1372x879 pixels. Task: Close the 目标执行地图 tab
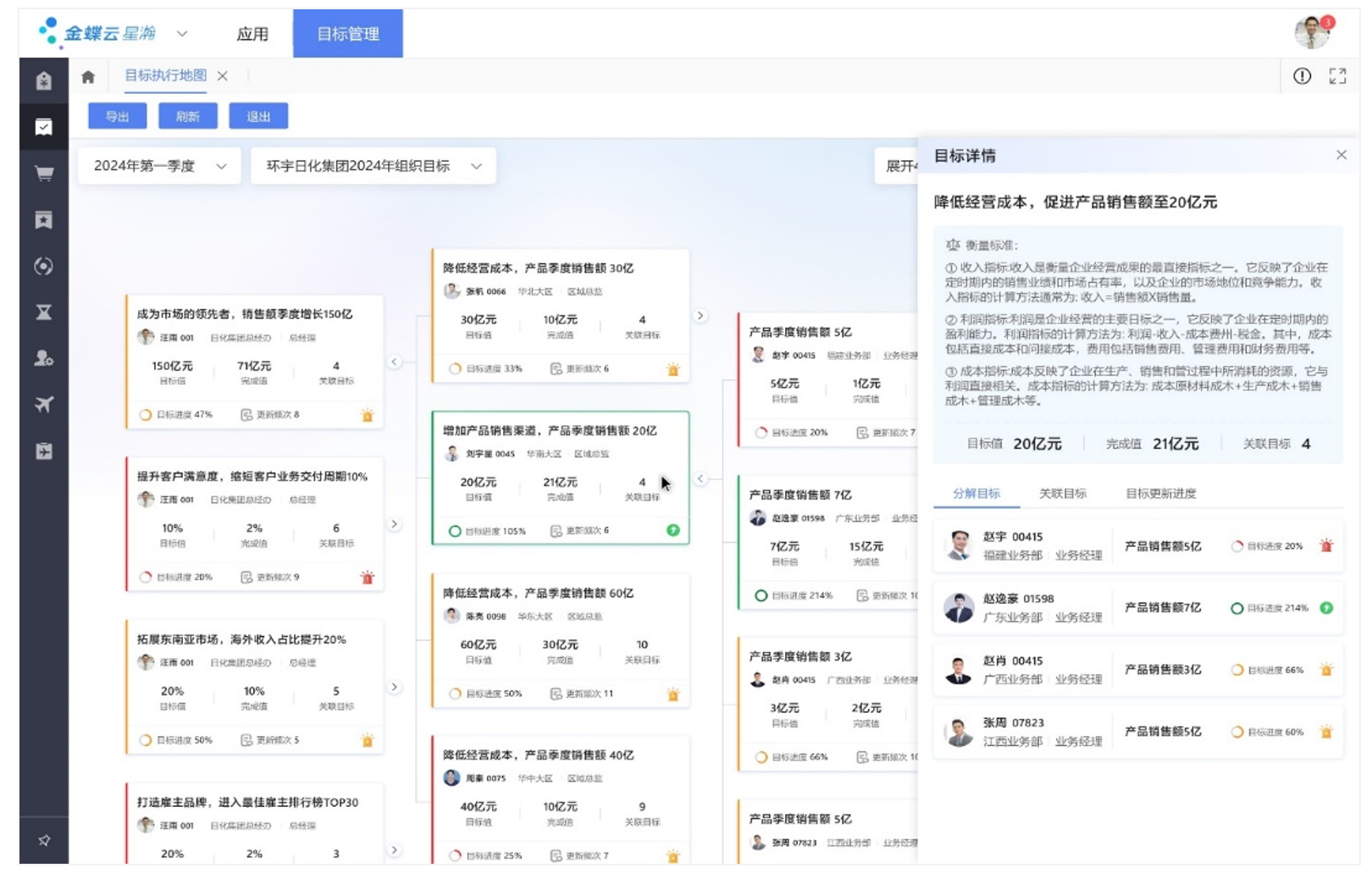(222, 76)
